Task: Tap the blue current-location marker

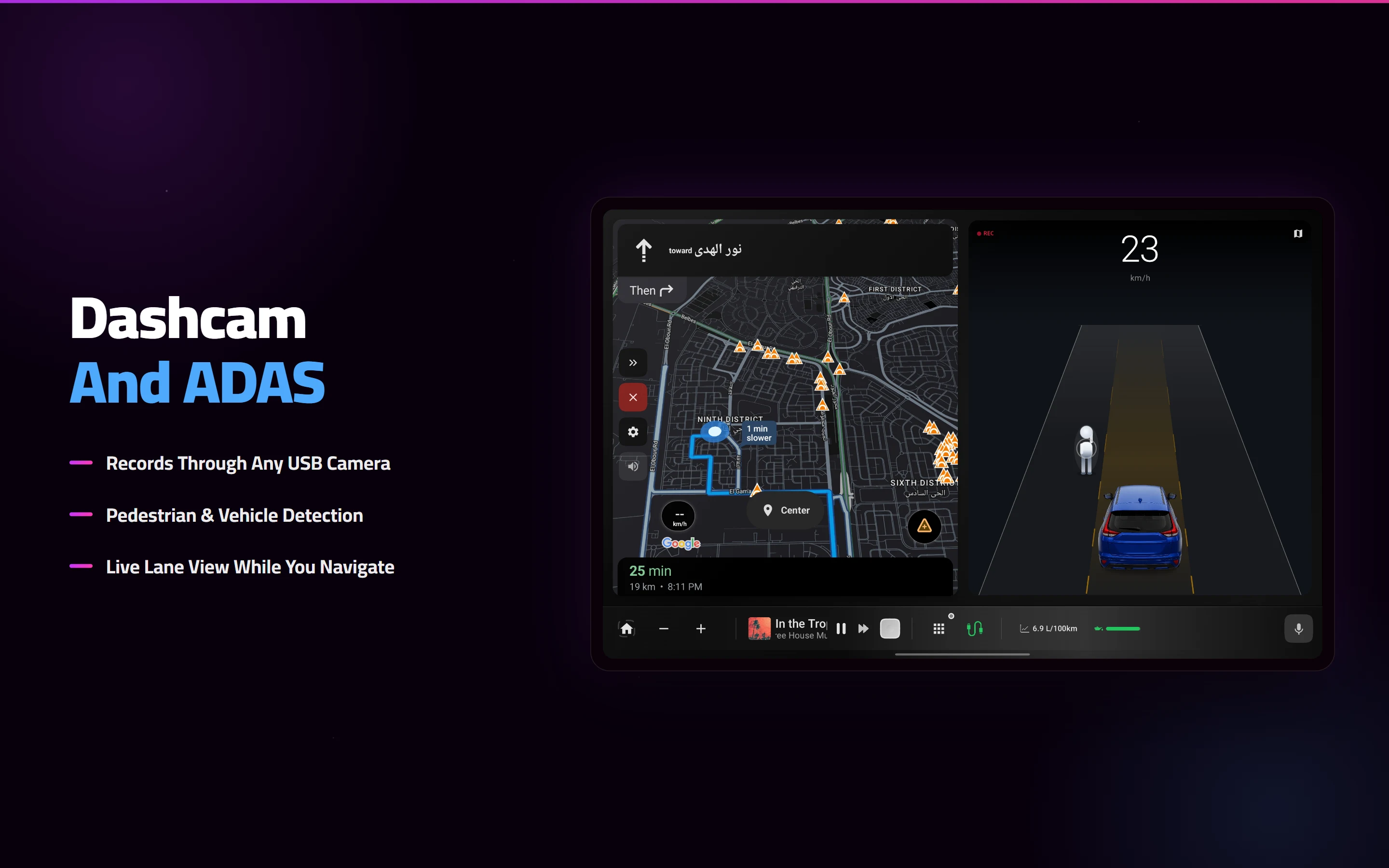Action: click(715, 431)
